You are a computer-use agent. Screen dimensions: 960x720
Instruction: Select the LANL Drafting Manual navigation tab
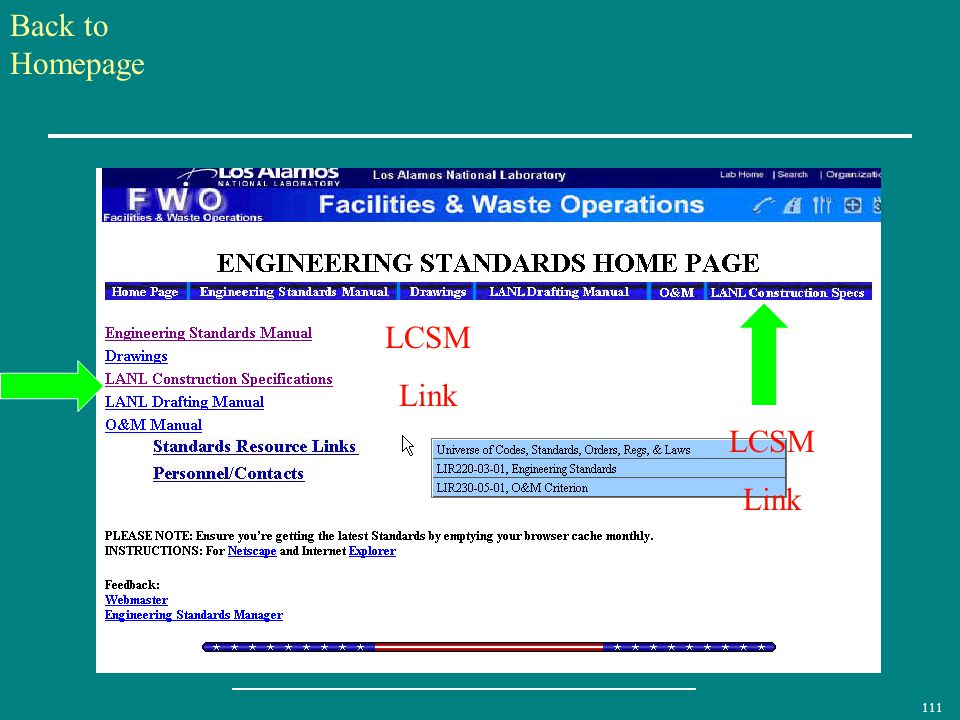(x=559, y=292)
